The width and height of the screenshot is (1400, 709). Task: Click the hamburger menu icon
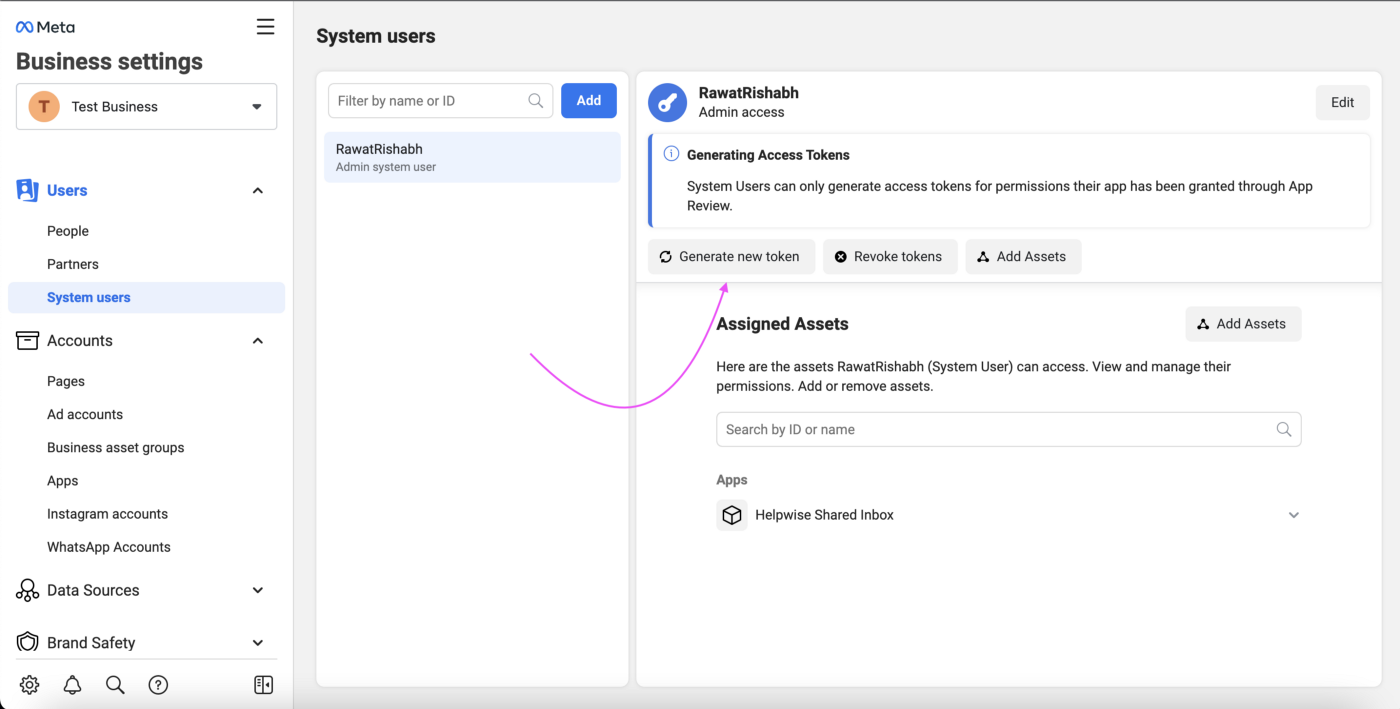[265, 27]
